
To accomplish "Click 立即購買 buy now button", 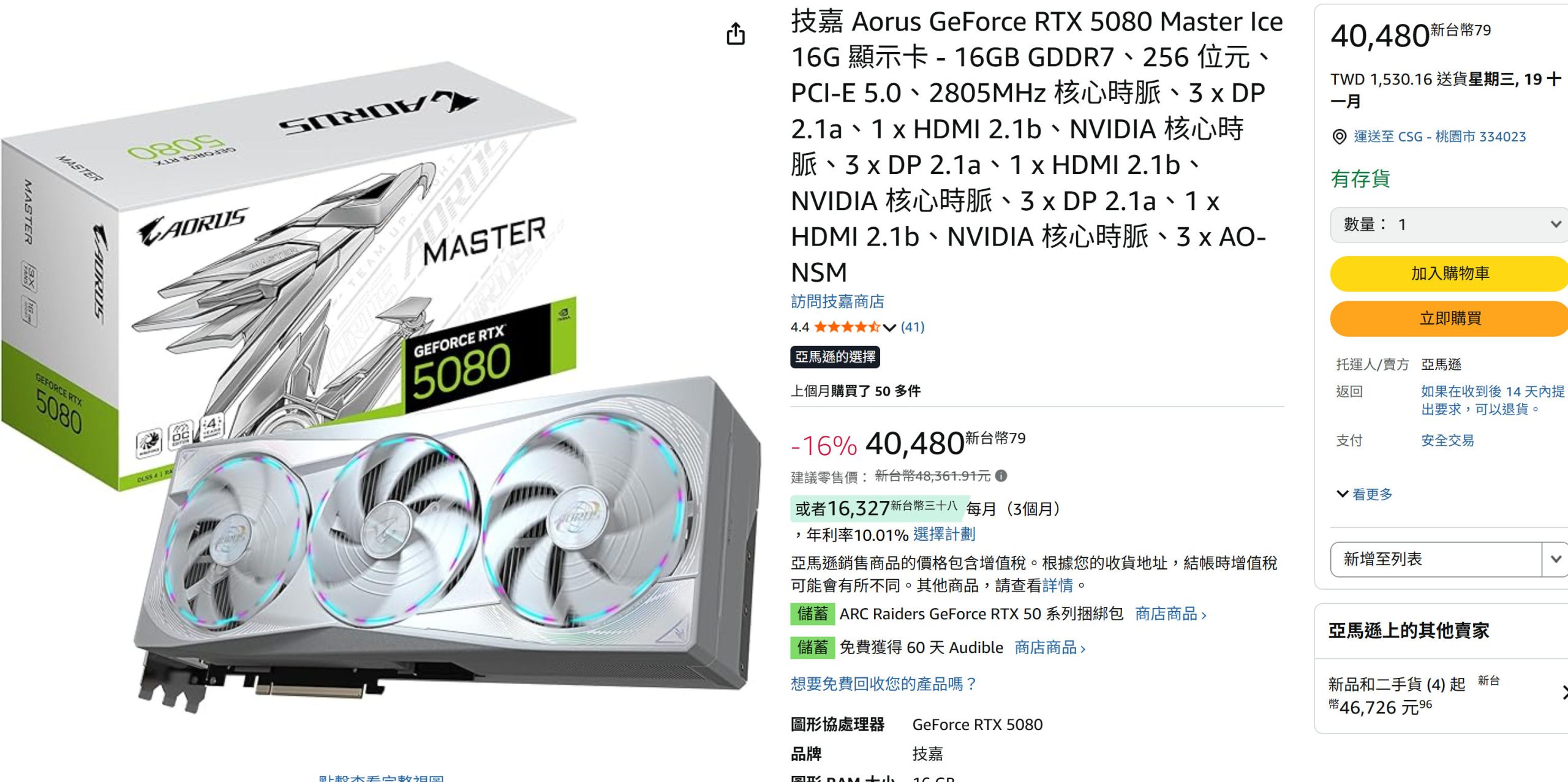I will coord(1449,318).
